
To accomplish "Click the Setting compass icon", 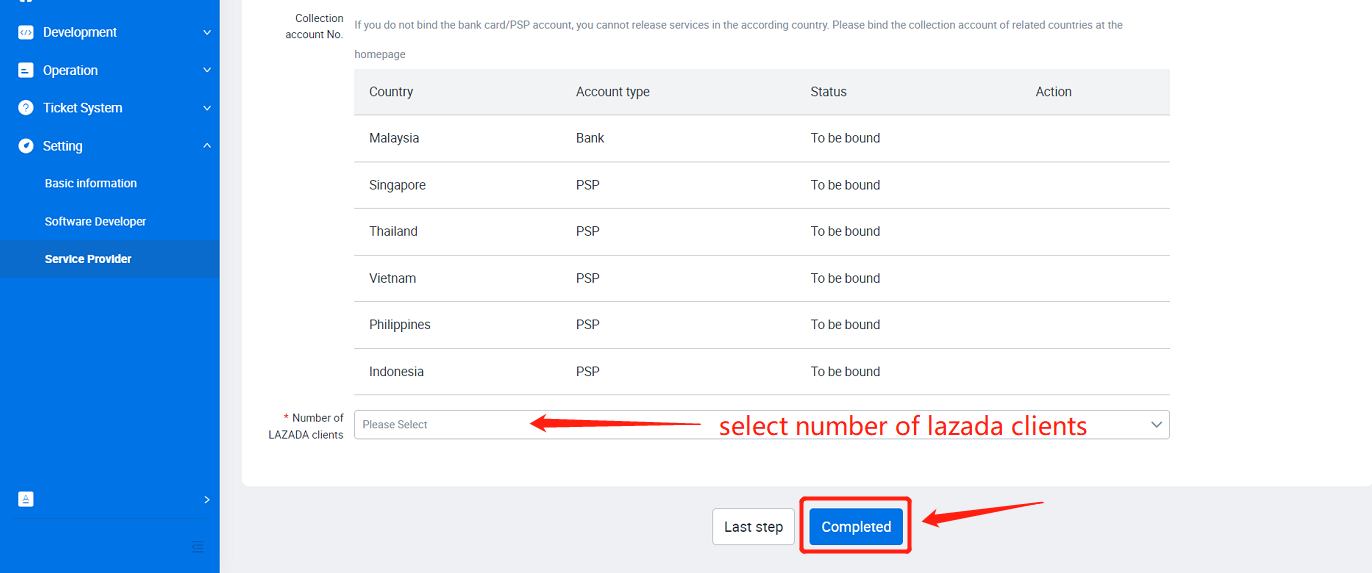I will click(x=26, y=146).
